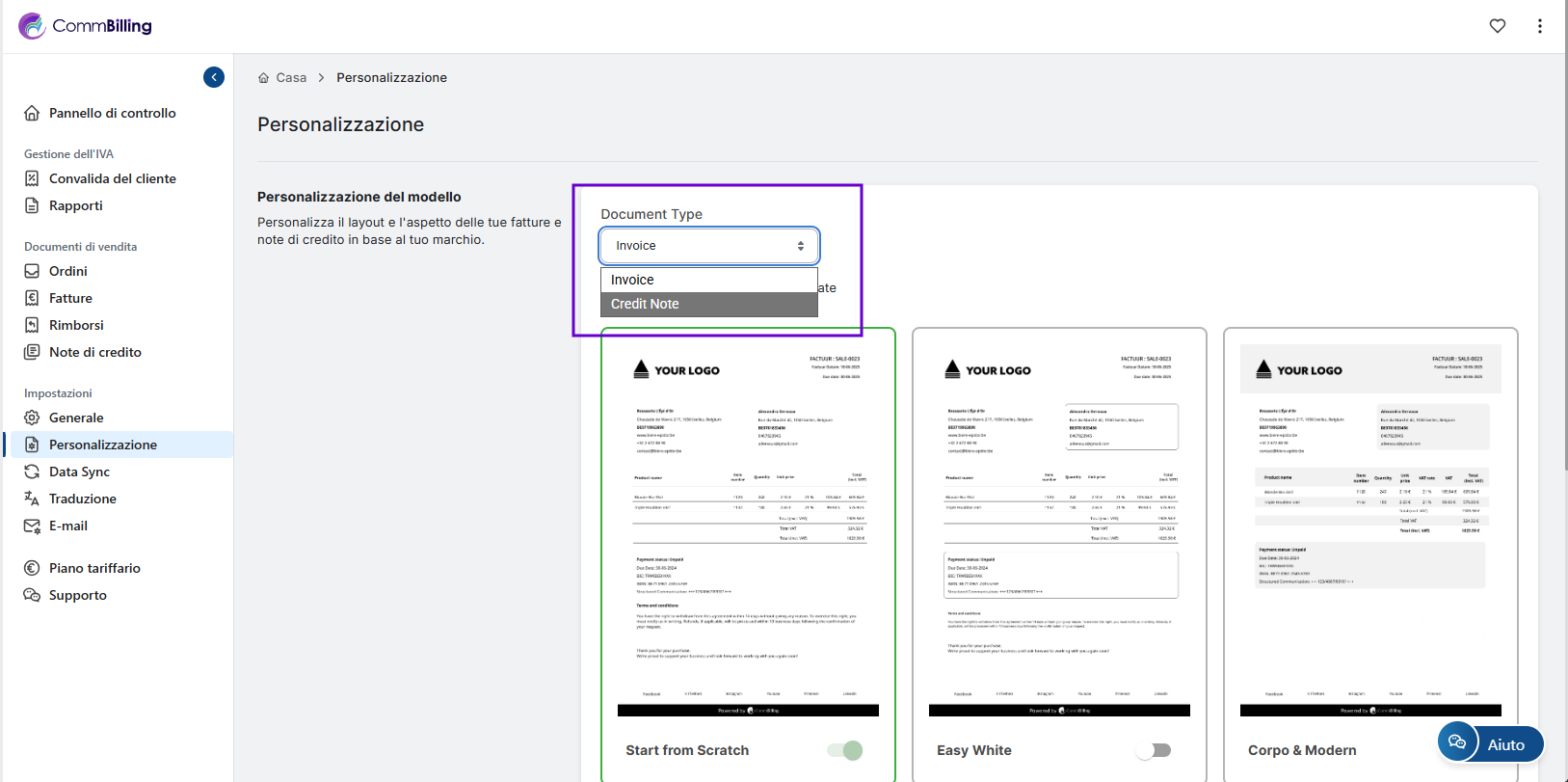This screenshot has height=782, width=1568.
Task: Open the Aiuto help chat button
Action: tap(1490, 743)
